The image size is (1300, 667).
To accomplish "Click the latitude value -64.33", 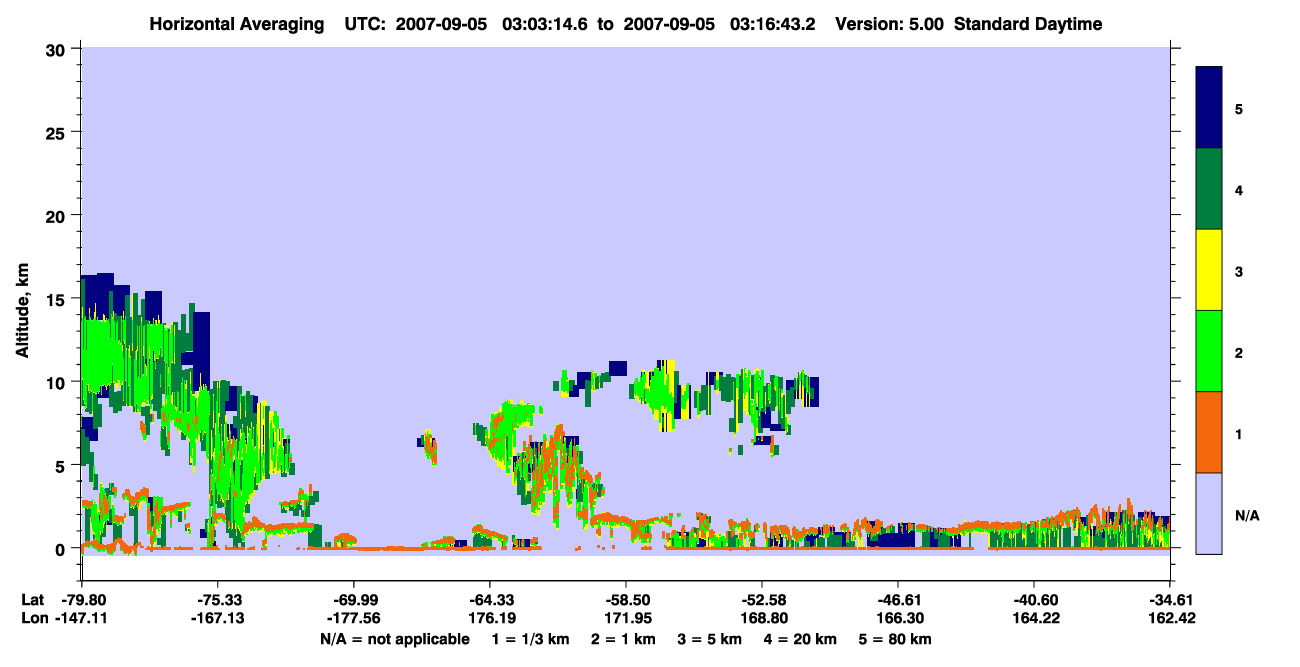I will tap(490, 599).
